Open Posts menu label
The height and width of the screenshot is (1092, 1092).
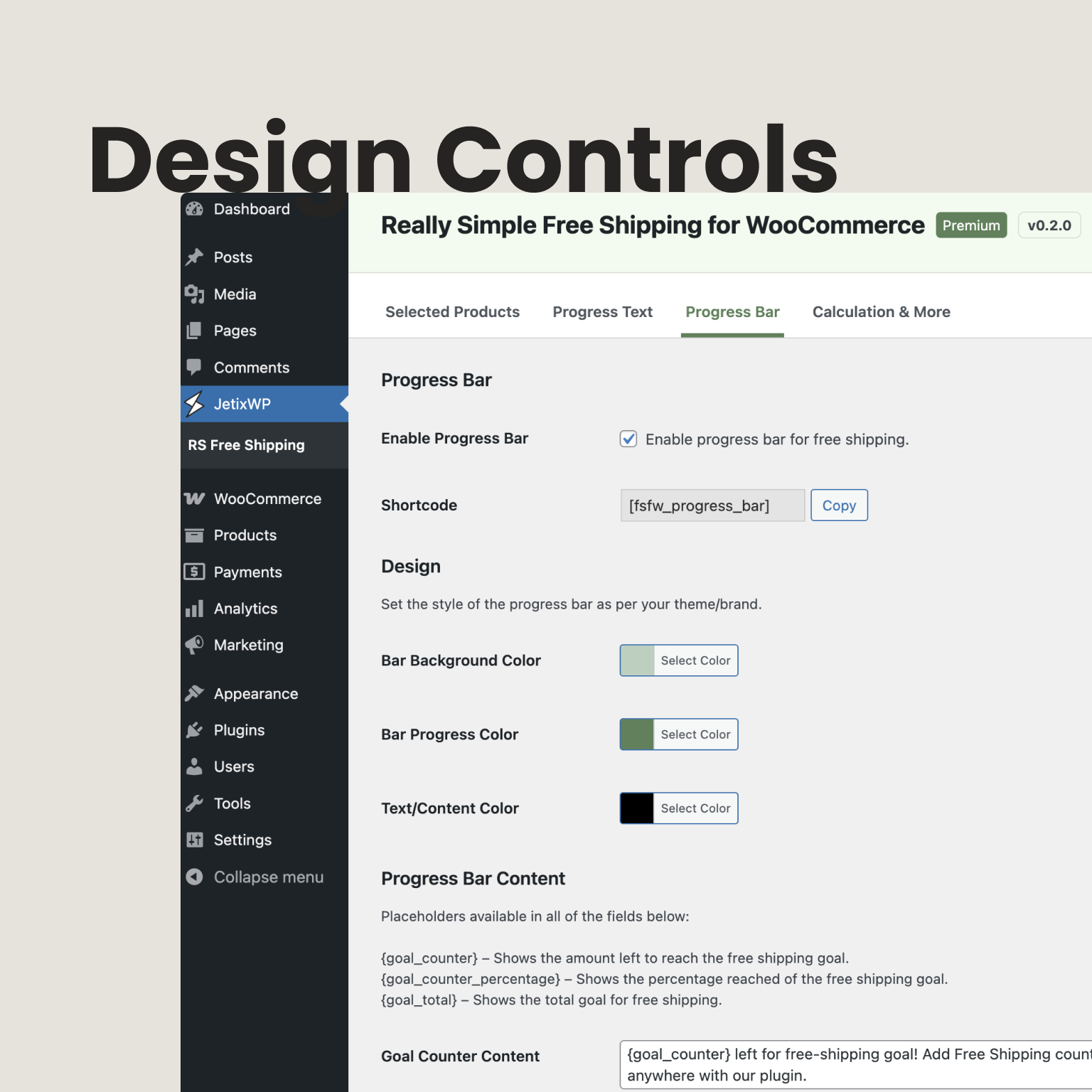tap(233, 257)
